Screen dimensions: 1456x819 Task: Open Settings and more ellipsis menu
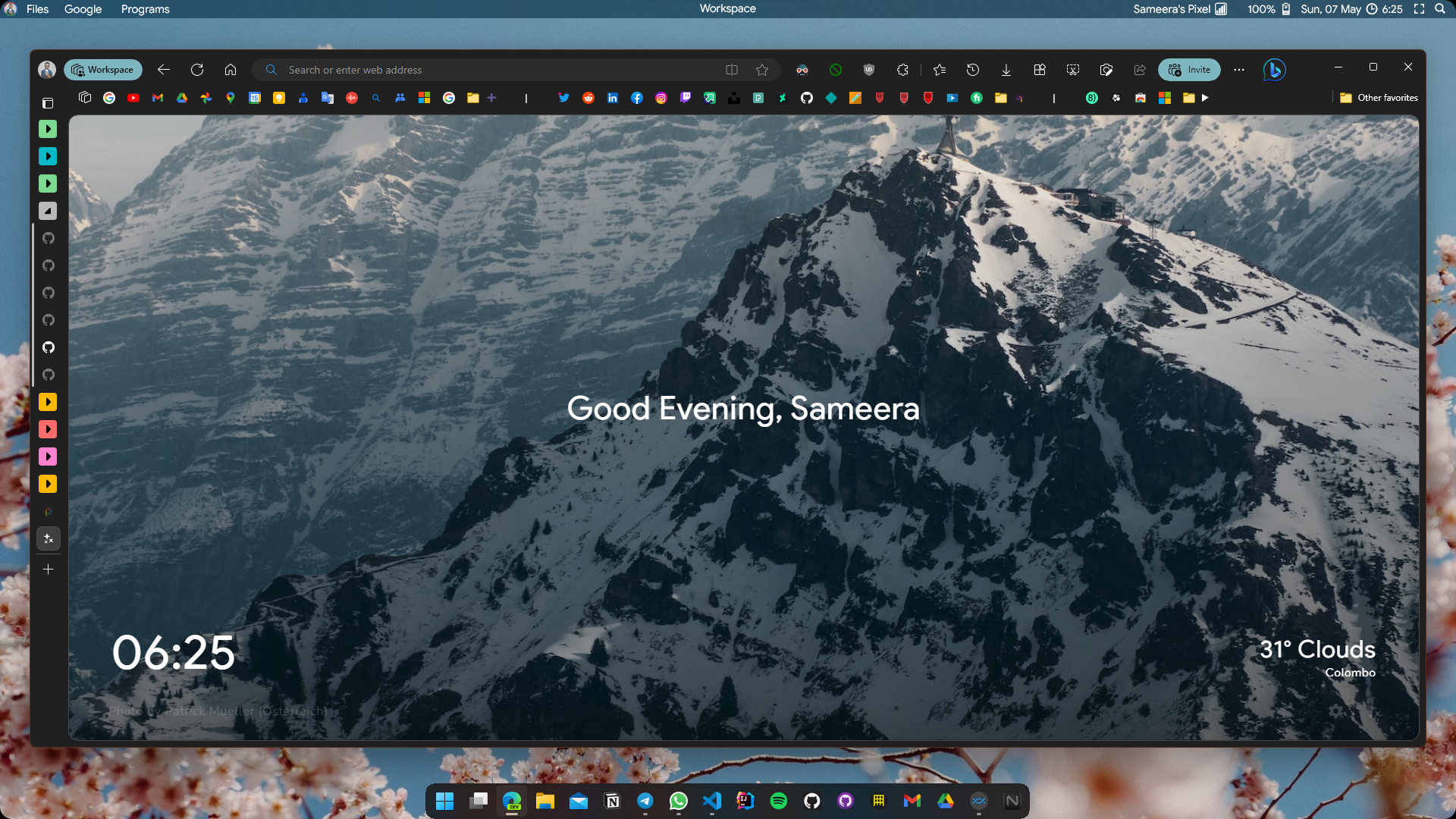click(1239, 70)
